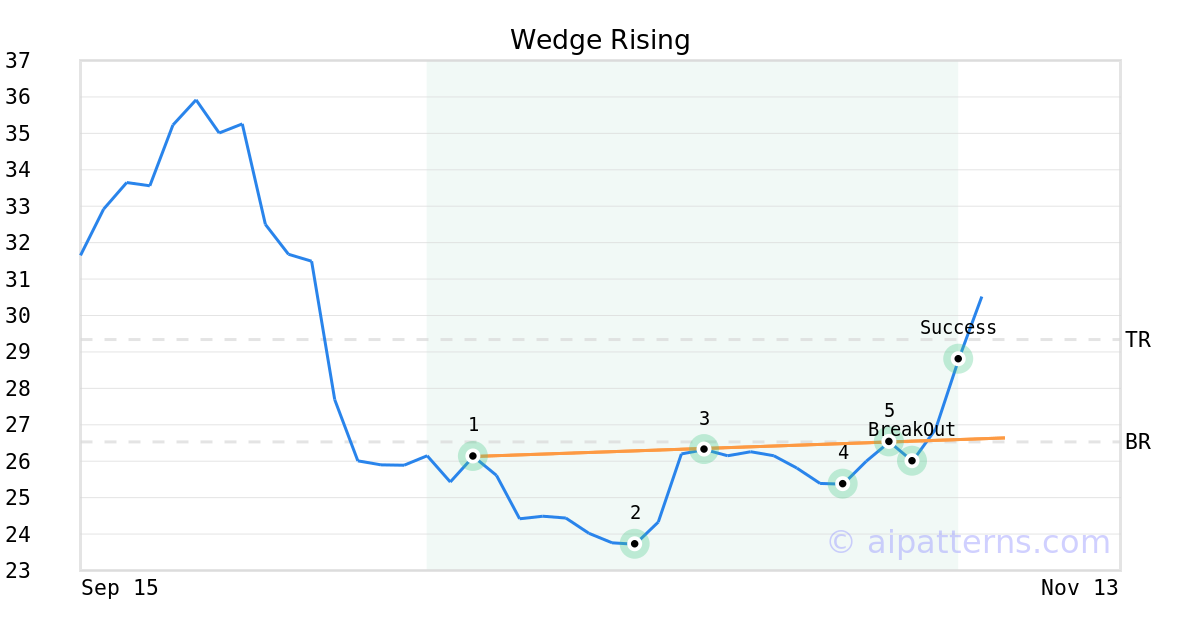Click the Sep 15 start date label
Screen dimensions: 1200x630
(119, 588)
